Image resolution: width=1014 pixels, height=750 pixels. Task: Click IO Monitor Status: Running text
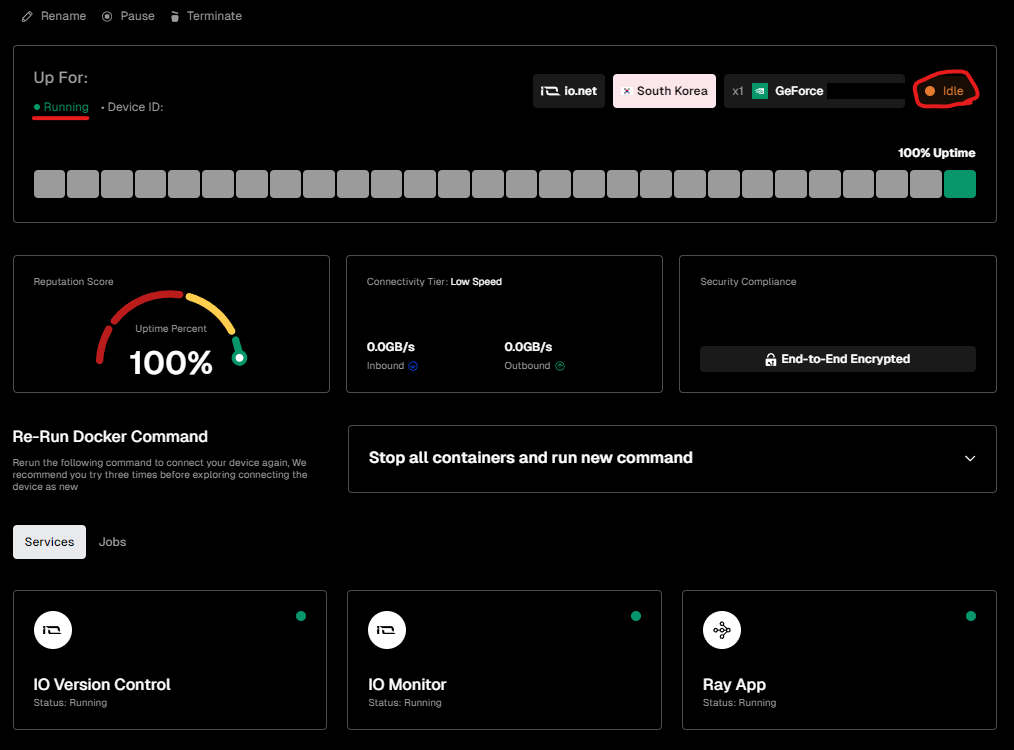coord(405,703)
